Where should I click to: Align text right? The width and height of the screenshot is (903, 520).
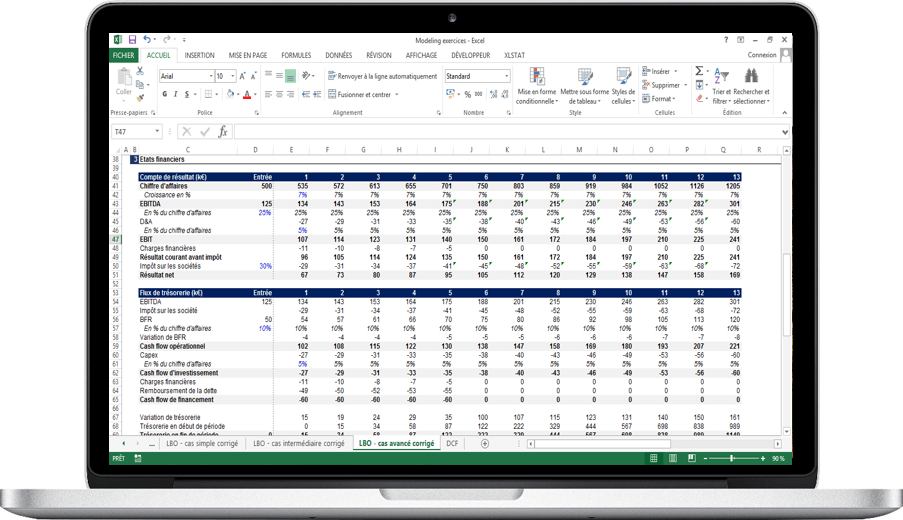pyautogui.click(x=290, y=94)
